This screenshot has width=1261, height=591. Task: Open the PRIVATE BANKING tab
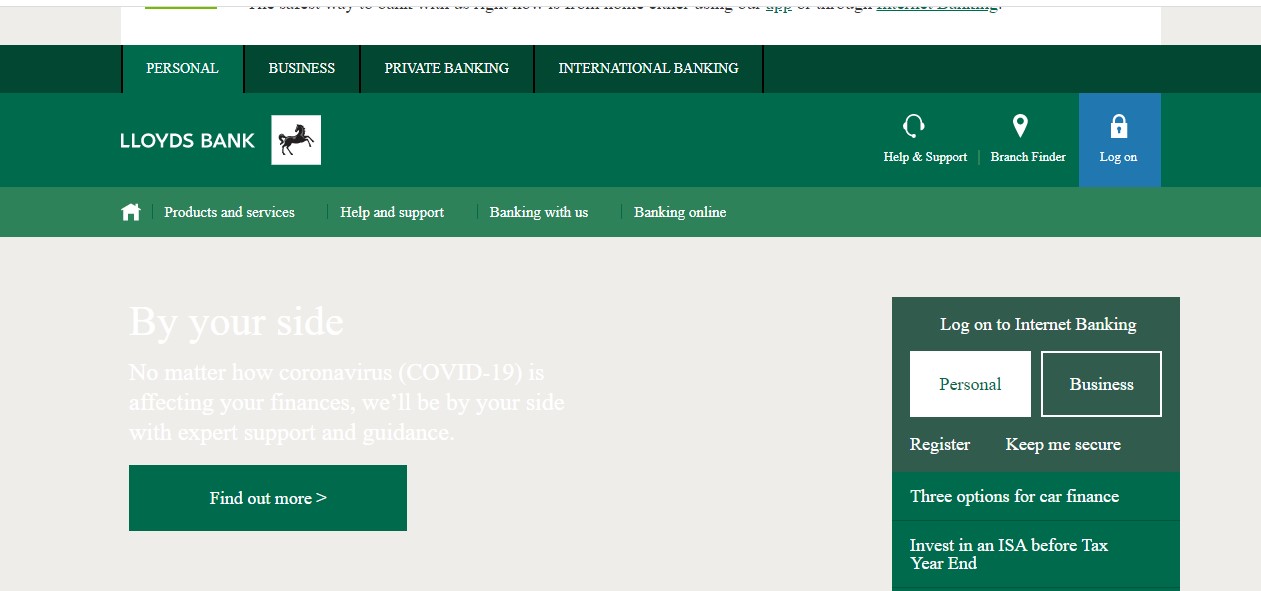point(447,69)
